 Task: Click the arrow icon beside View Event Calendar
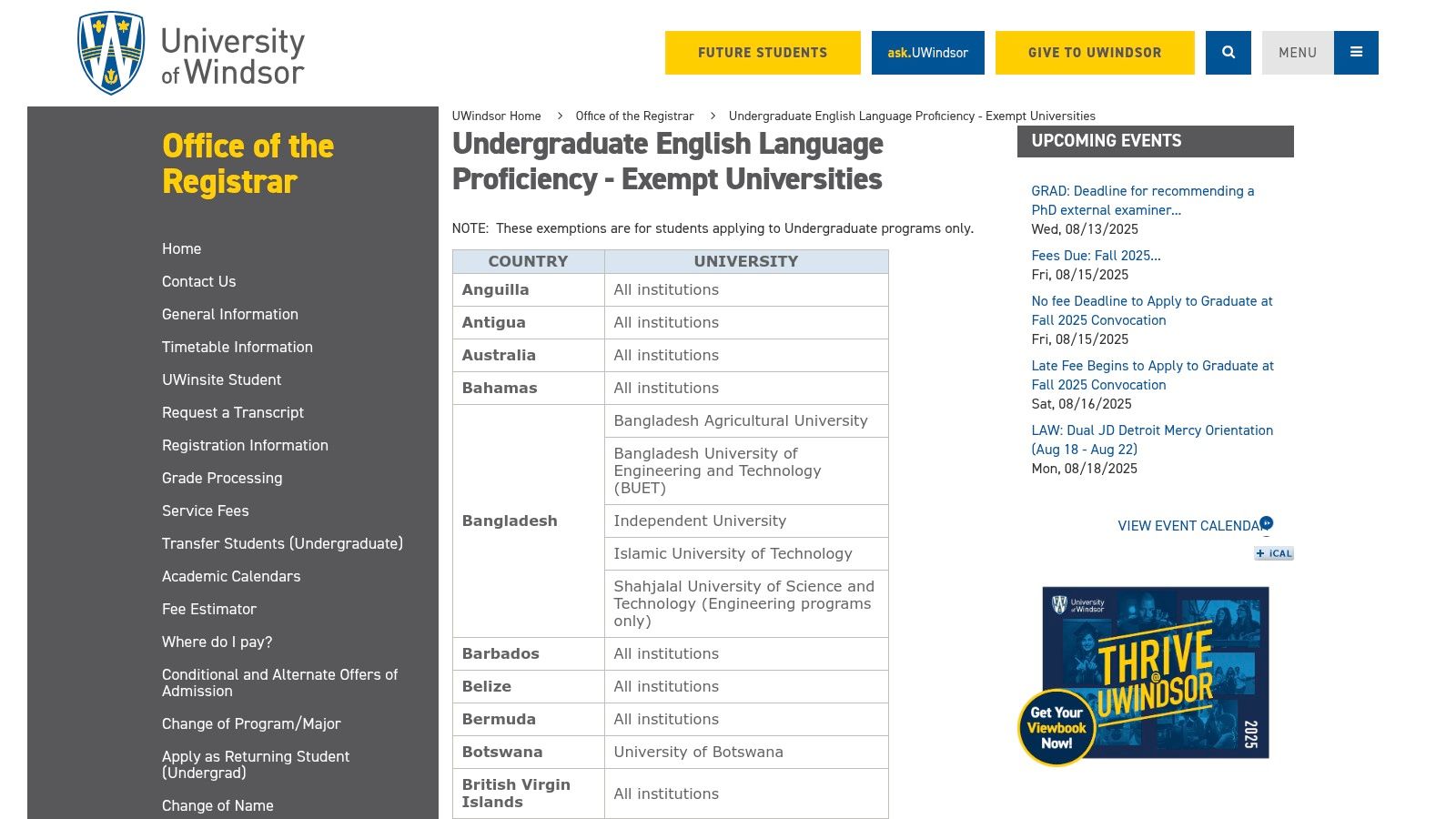1267,523
